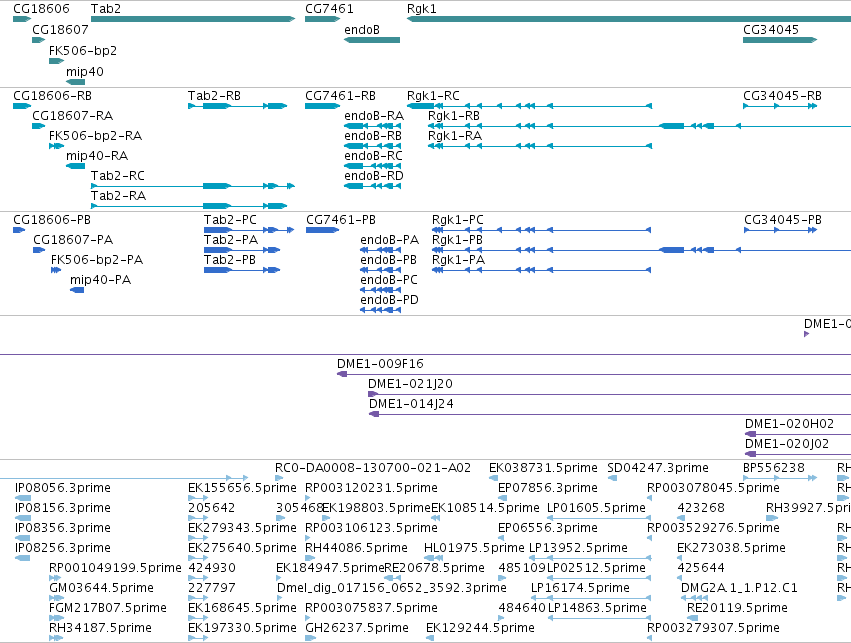Select the DME1-020H02 clone label
The height and width of the screenshot is (643, 851).
tap(789, 424)
